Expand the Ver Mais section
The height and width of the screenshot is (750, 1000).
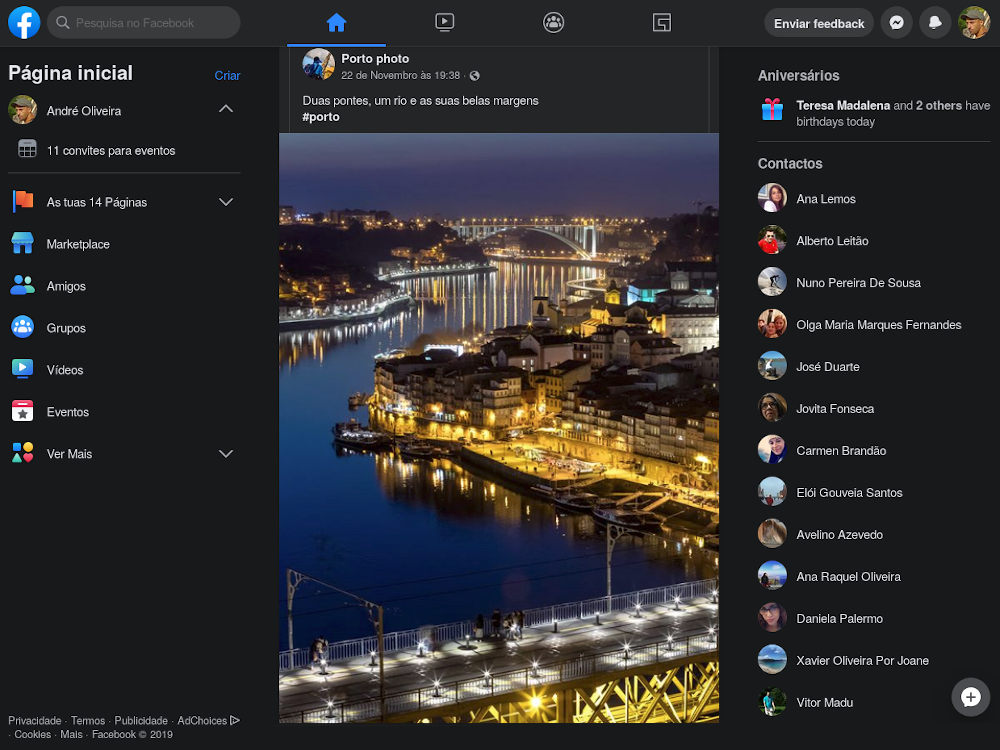(226, 453)
